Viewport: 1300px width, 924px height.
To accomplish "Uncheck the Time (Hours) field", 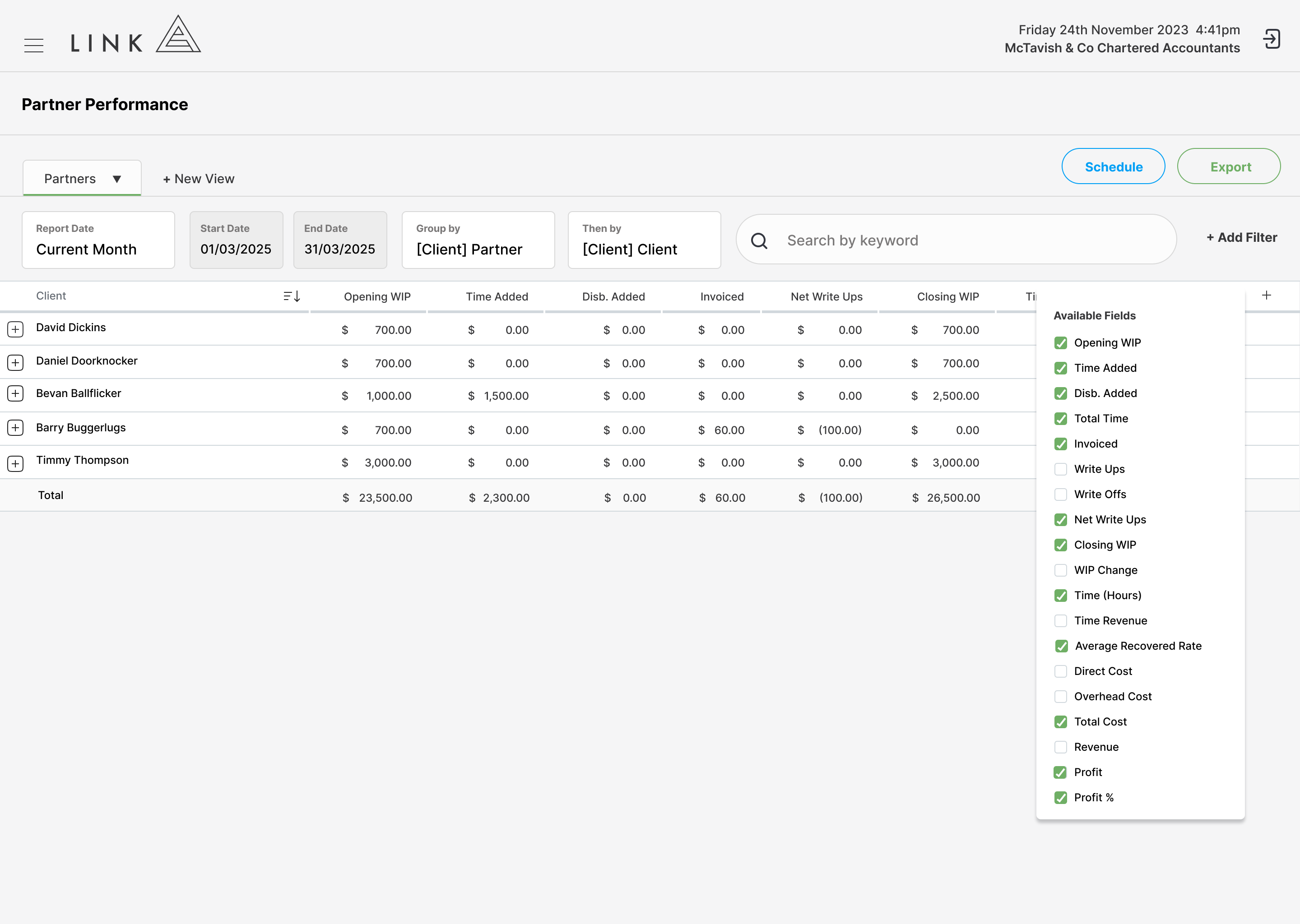I will tap(1060, 596).
